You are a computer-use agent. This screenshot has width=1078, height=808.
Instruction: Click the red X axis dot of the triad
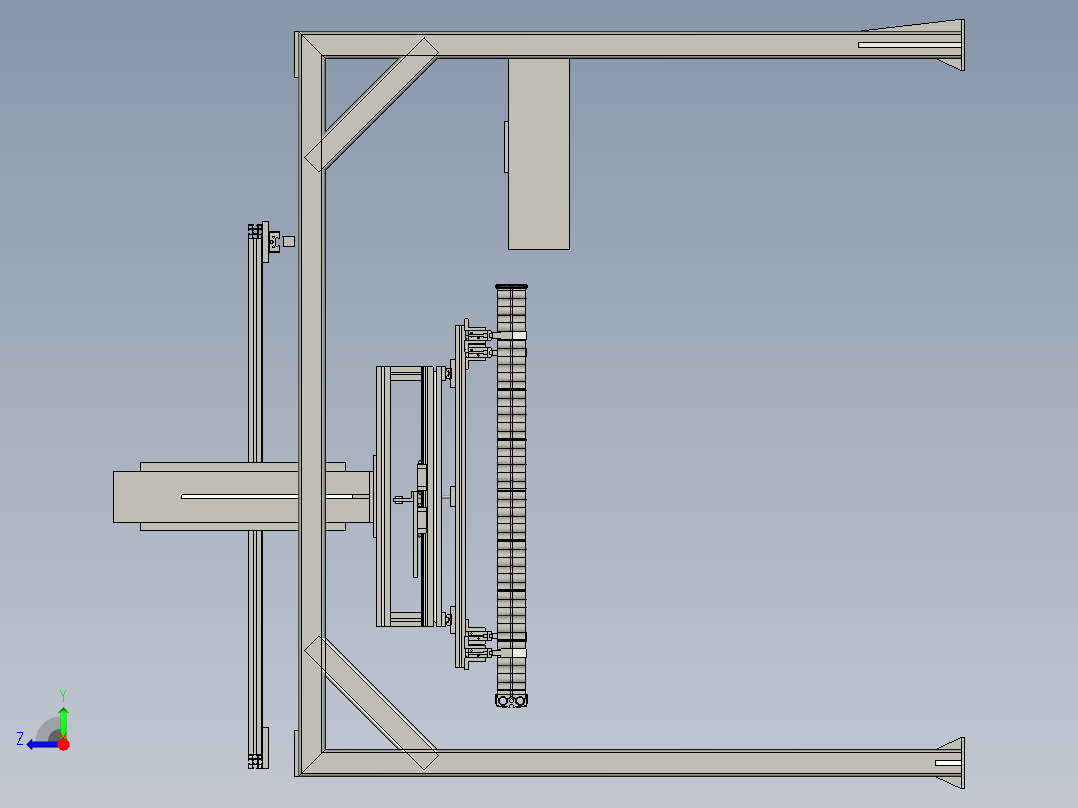(63, 744)
